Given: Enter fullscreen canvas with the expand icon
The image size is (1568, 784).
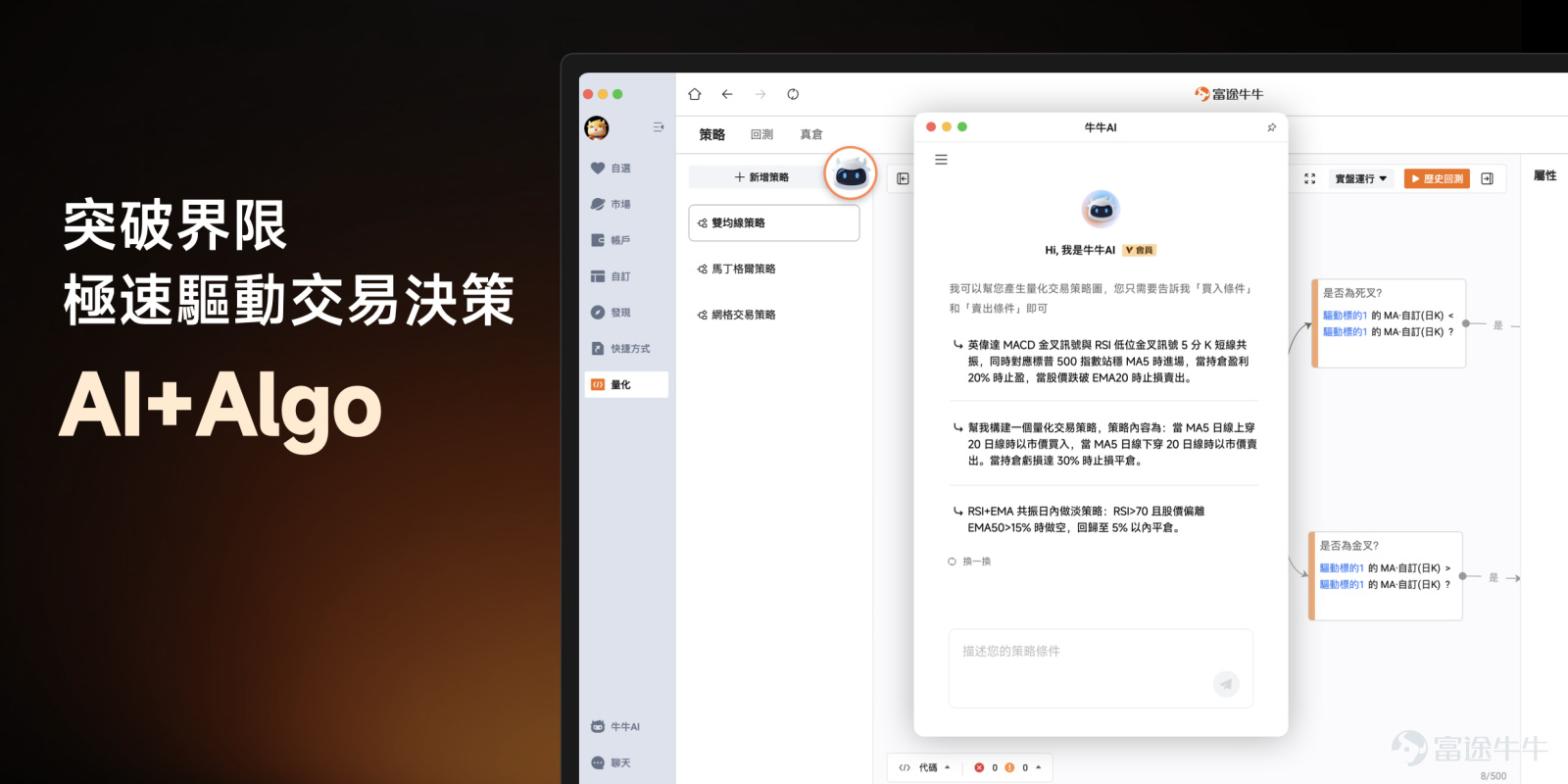Looking at the screenshot, I should click(1310, 178).
